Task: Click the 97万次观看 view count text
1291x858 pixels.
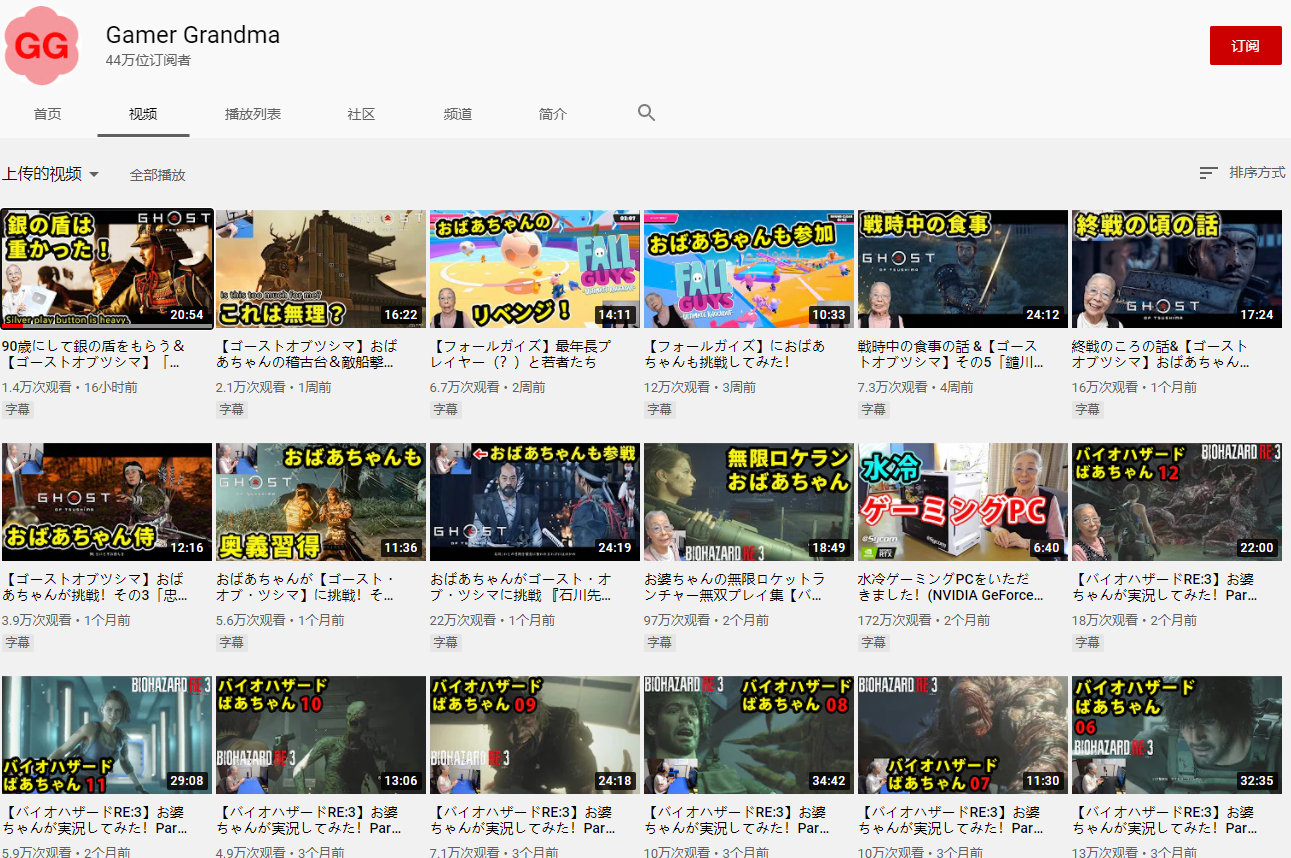Action: click(x=678, y=621)
